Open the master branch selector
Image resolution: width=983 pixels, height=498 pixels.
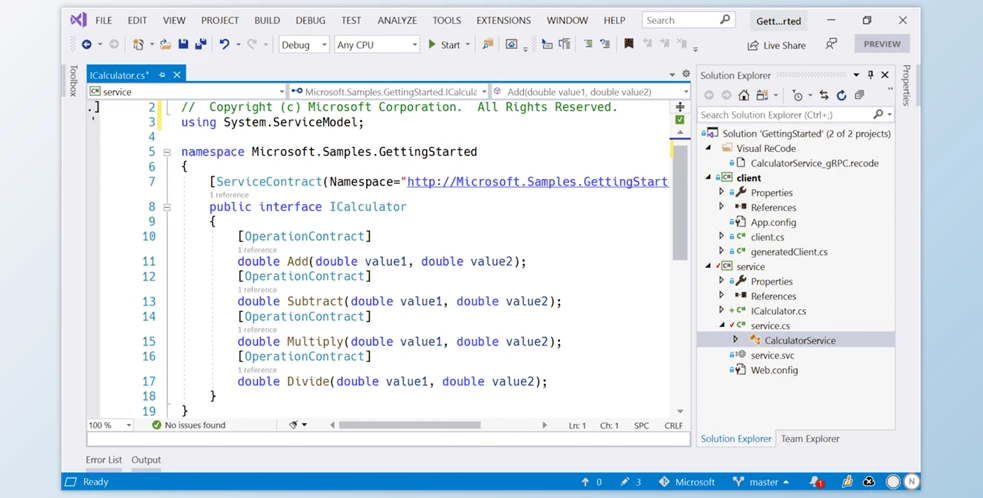[x=763, y=482]
